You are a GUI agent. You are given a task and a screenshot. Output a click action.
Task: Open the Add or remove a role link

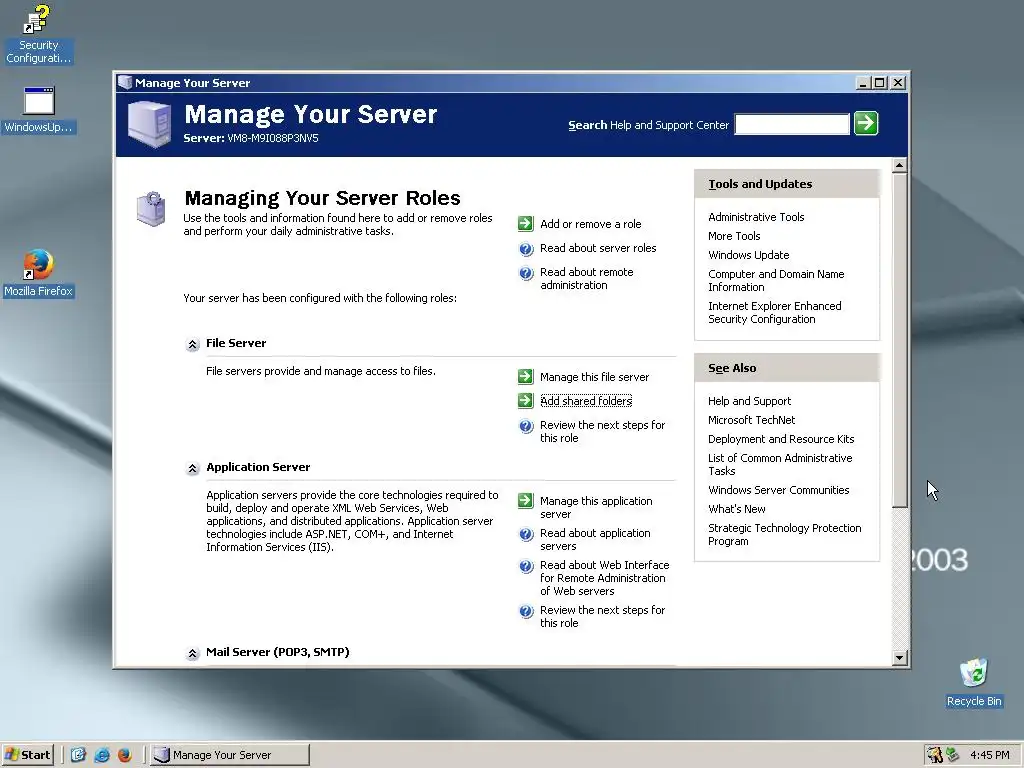pos(590,224)
